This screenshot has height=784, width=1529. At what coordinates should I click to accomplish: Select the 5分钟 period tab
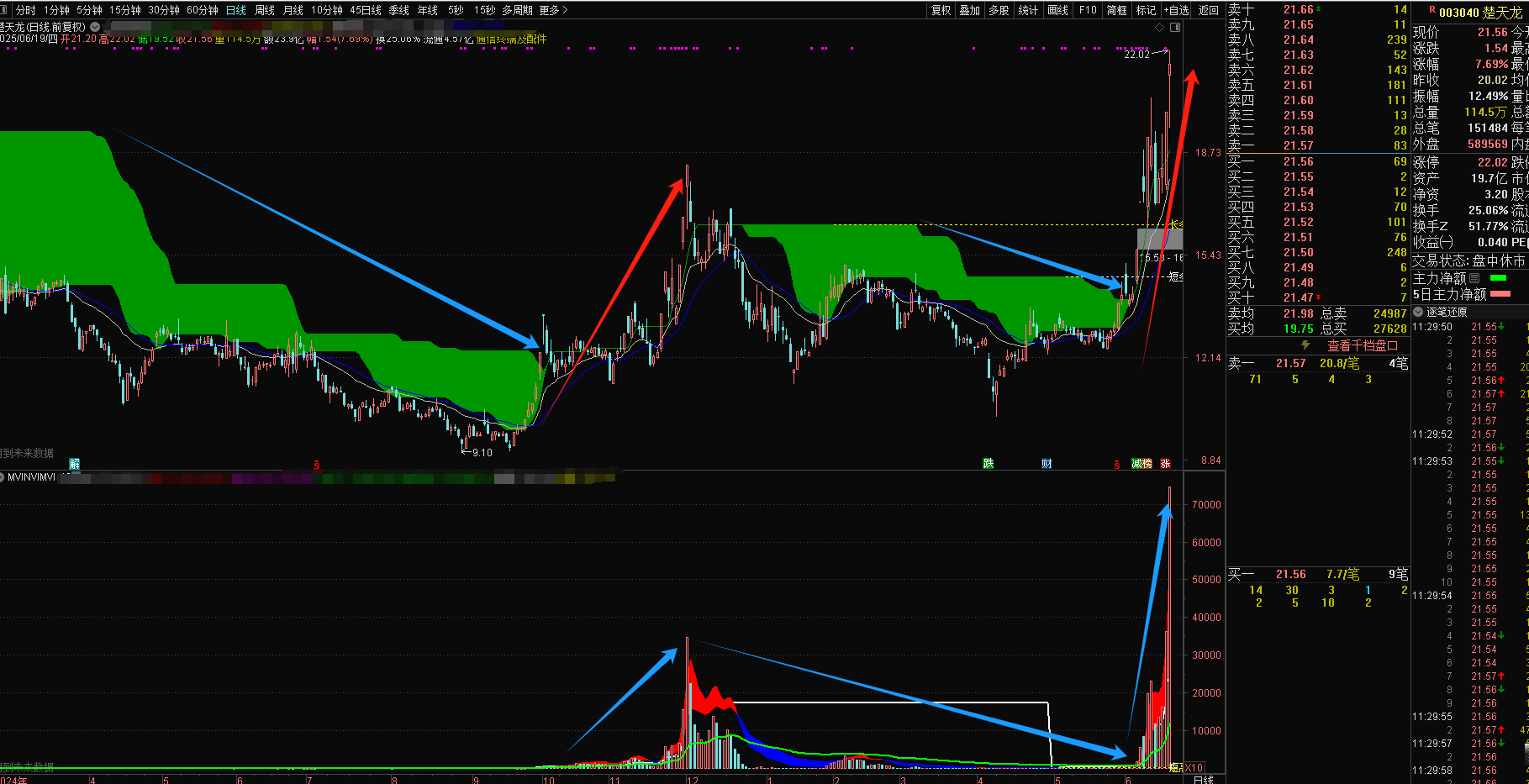click(89, 10)
